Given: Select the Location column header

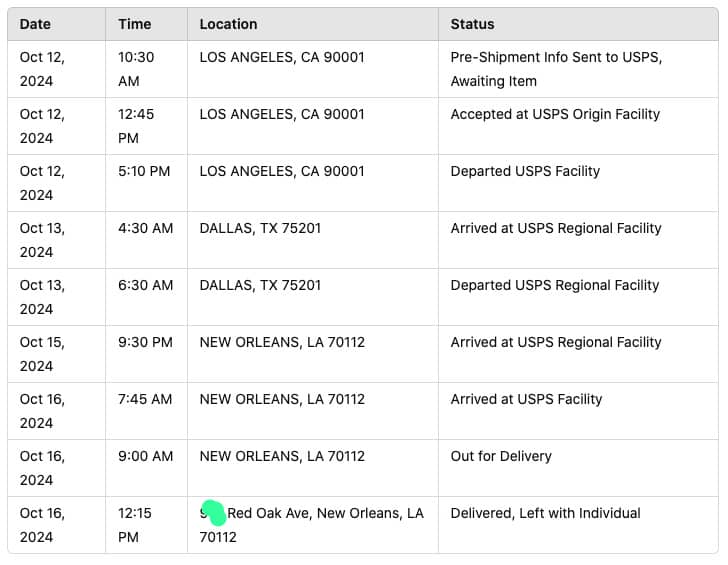Looking at the screenshot, I should pos(228,24).
